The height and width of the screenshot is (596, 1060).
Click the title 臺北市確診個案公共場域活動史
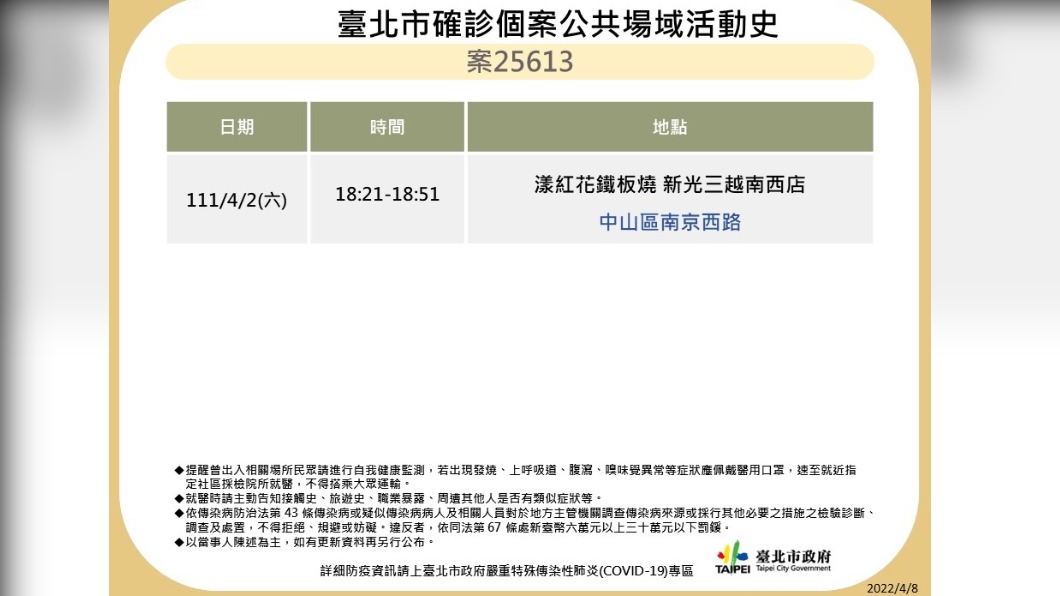(558, 24)
